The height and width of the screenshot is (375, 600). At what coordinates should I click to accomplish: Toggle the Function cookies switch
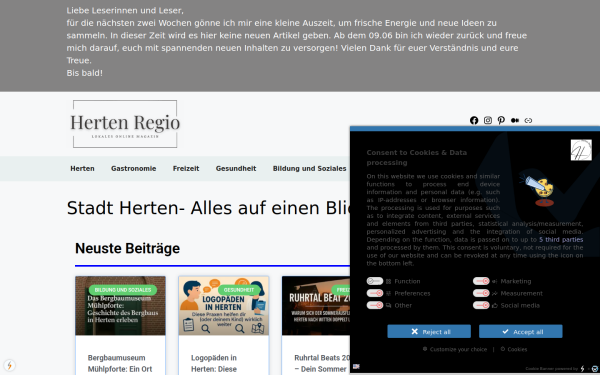point(375,281)
